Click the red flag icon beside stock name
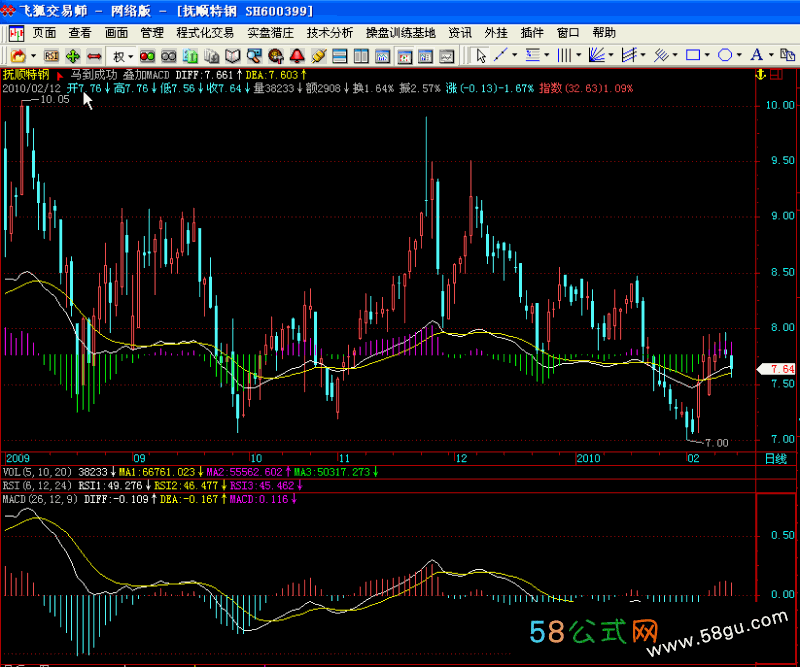The height and width of the screenshot is (667, 800). coord(60,76)
